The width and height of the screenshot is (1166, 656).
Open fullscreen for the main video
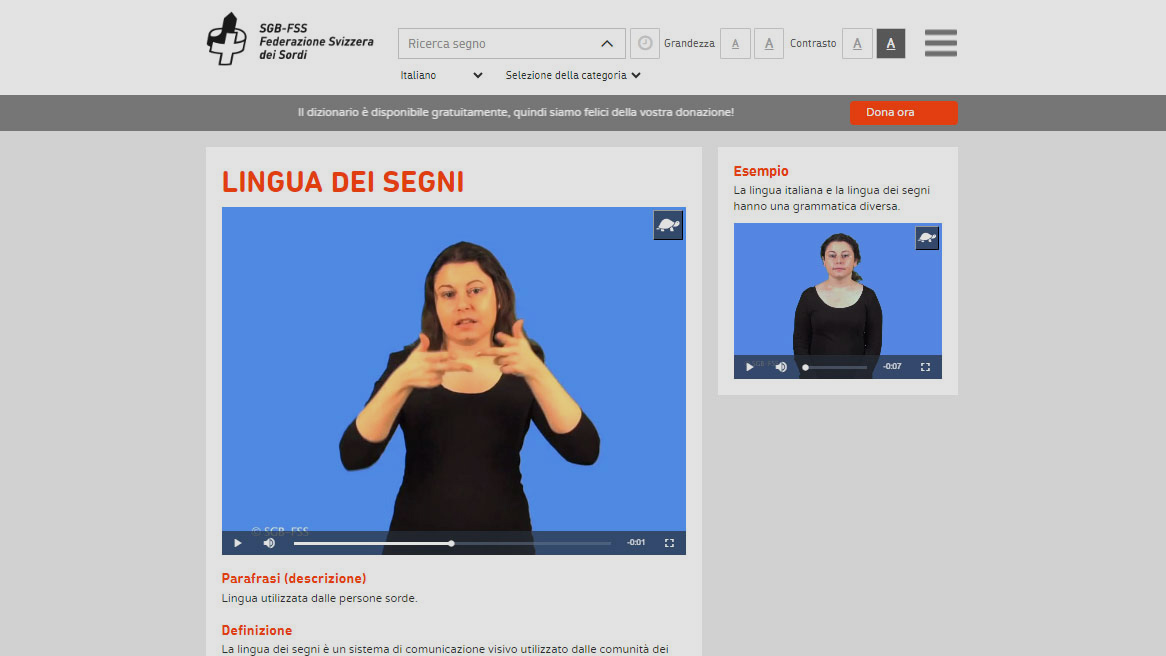669,543
